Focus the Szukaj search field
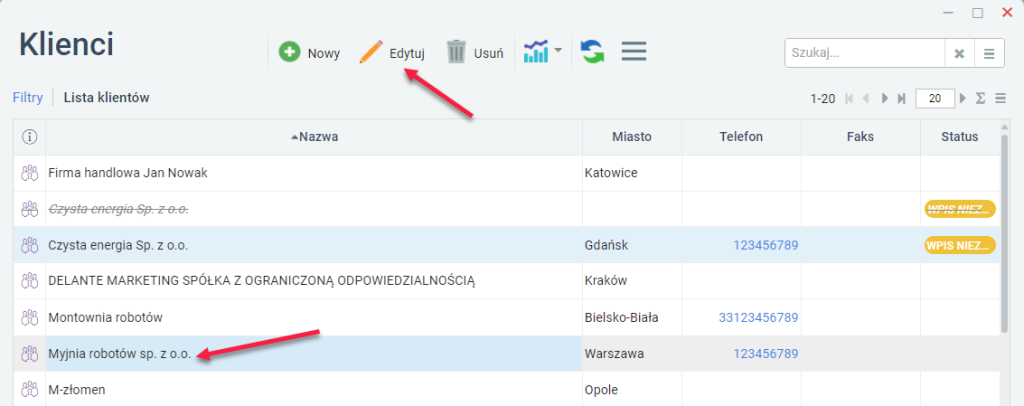This screenshot has width=1024, height=406. pyautogui.click(x=865, y=54)
